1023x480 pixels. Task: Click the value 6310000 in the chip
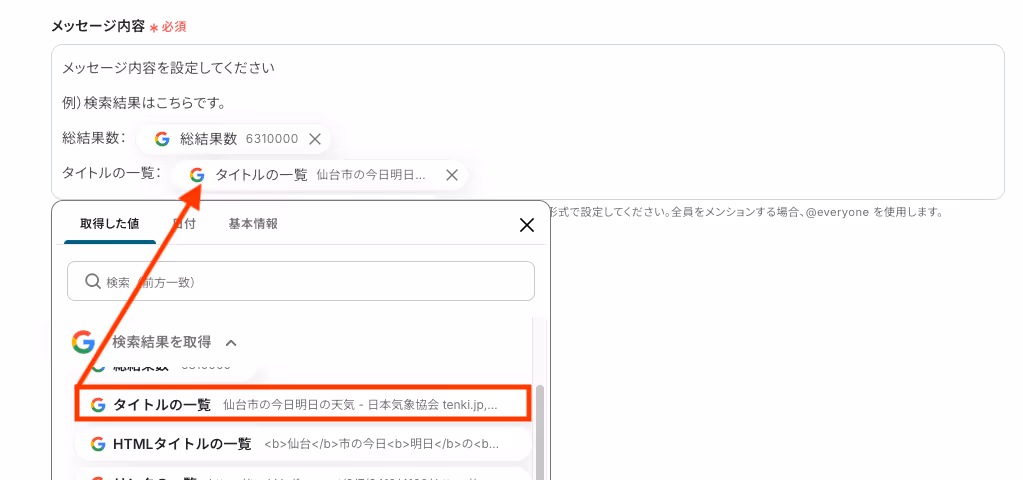coord(272,139)
